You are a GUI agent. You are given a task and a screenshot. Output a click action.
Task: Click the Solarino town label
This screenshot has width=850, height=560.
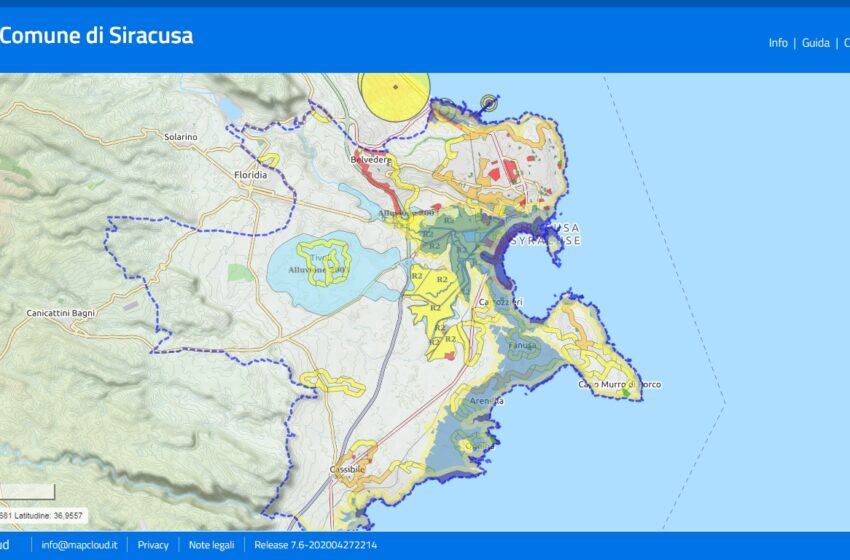click(181, 136)
